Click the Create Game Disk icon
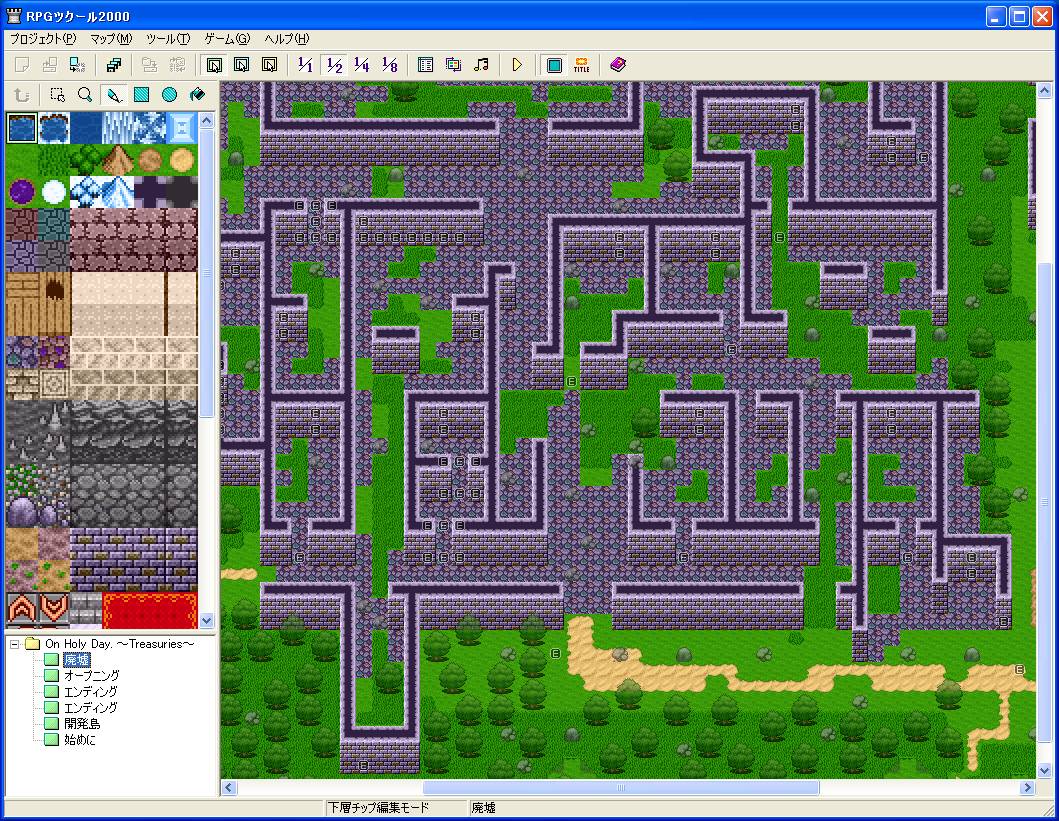The width and height of the screenshot is (1059, 821). pyautogui.click(x=114, y=65)
